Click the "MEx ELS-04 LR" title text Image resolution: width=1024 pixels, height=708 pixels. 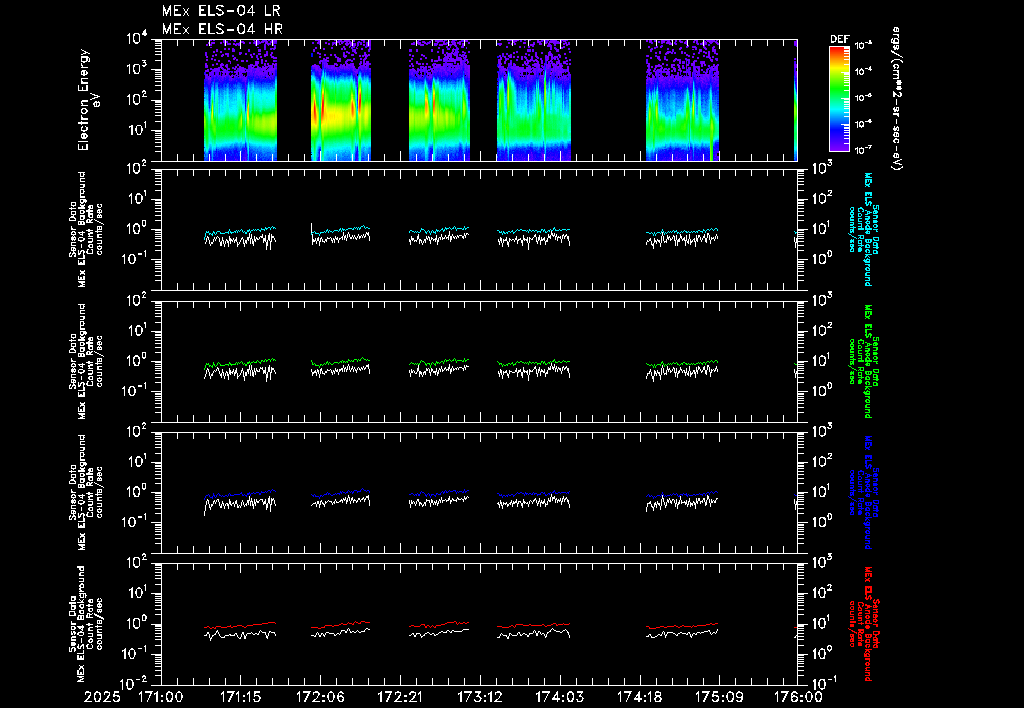point(221,11)
